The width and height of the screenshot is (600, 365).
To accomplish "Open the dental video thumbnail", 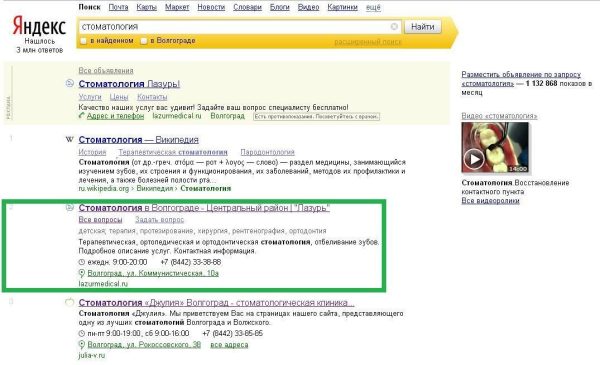I will tap(495, 148).
